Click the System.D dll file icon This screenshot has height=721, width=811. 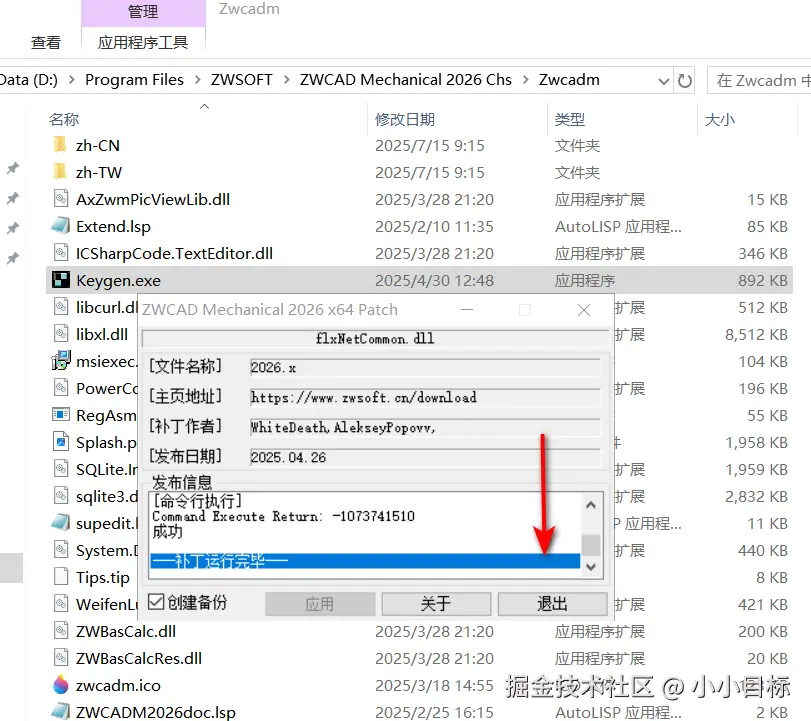pyautogui.click(x=61, y=550)
